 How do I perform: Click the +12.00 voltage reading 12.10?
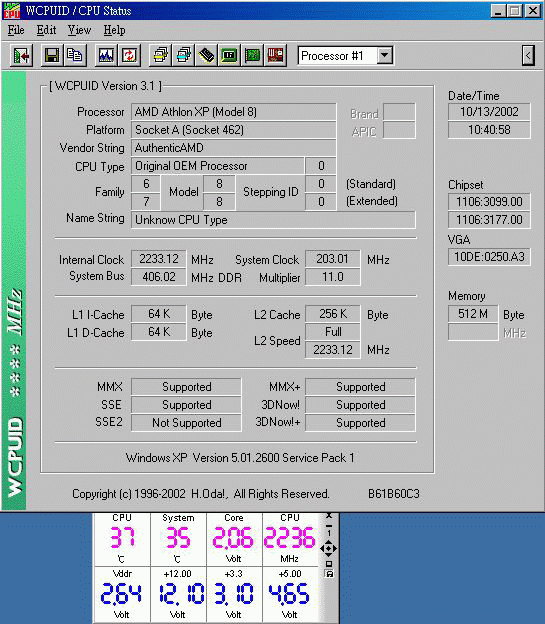point(182,593)
